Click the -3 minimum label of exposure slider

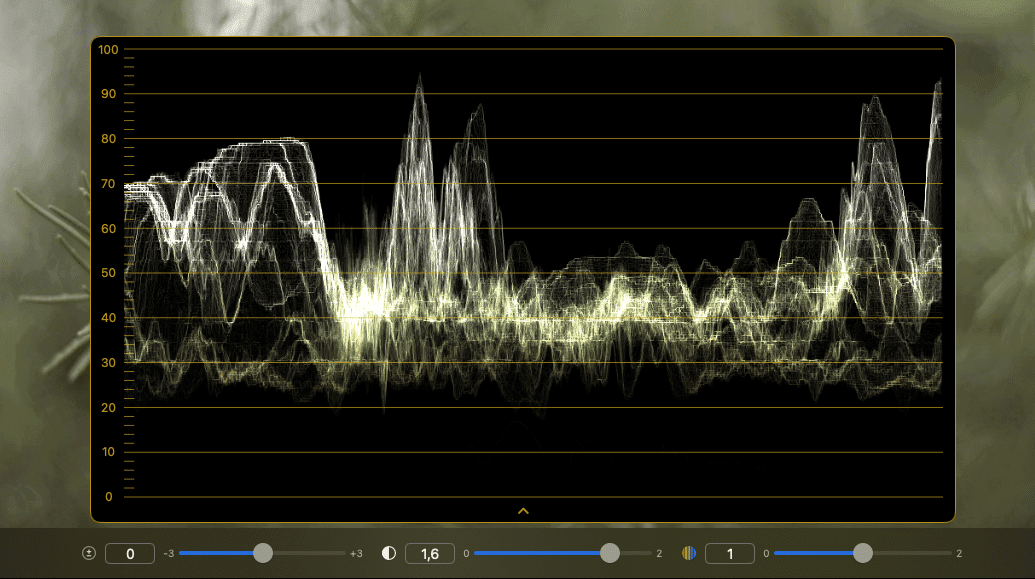pos(169,553)
